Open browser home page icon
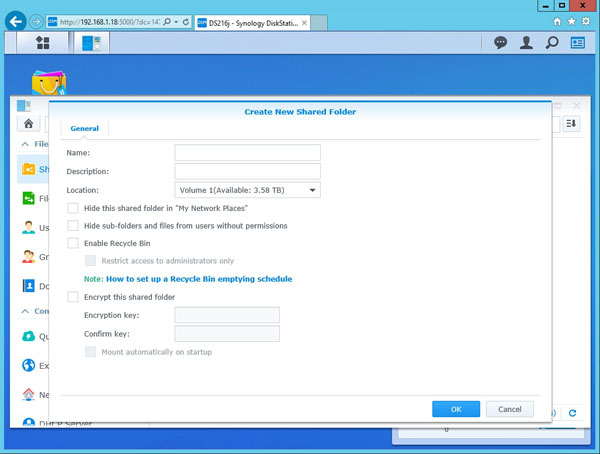 click(x=557, y=22)
